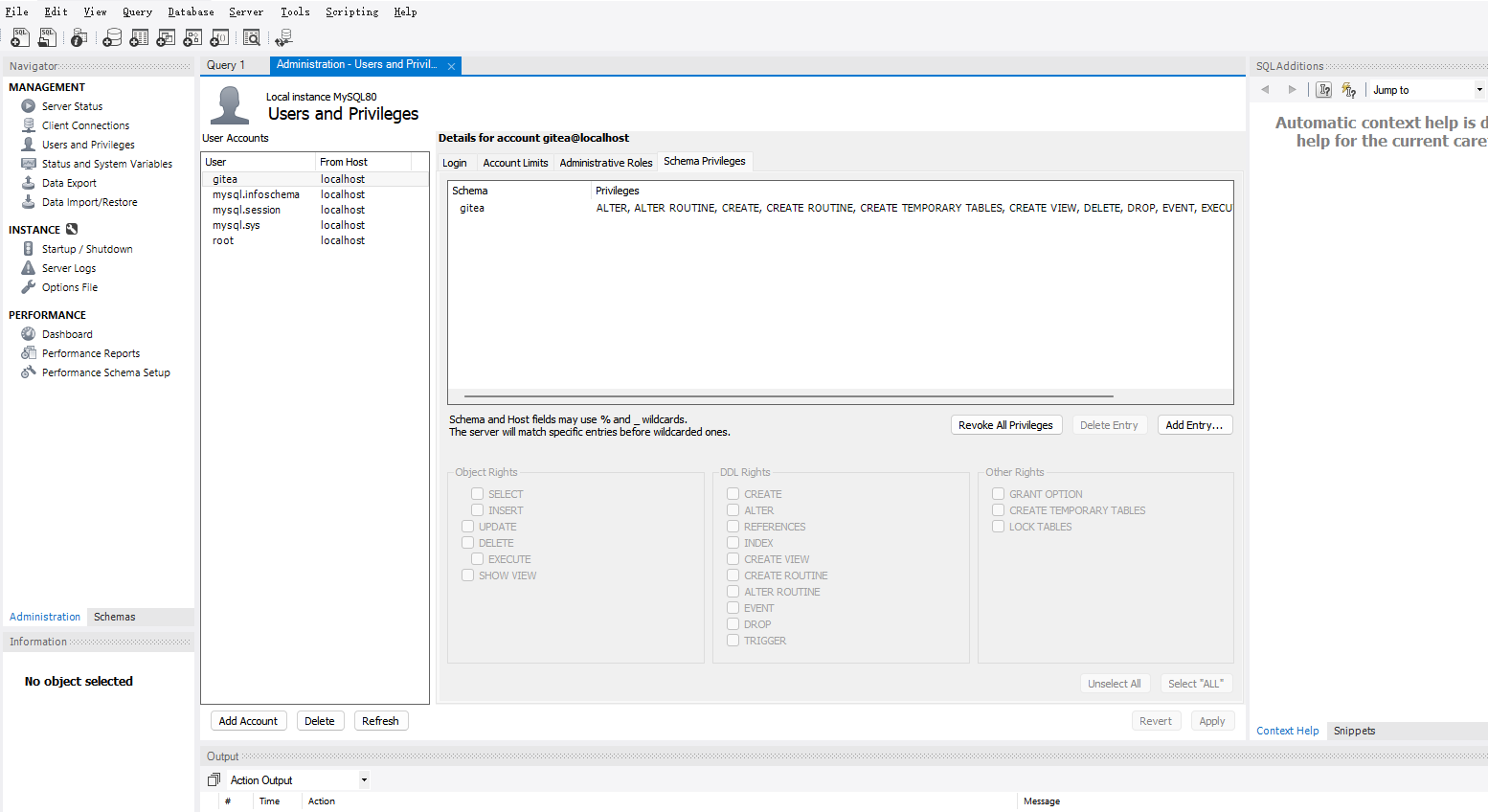Create new view toolbar icon

coord(166,37)
